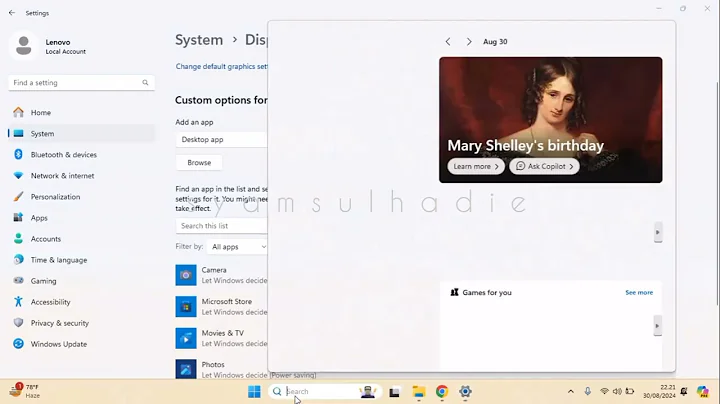Click the search magnifier in Find a setting
Image resolution: width=720 pixels, height=404 pixels.
click(145, 83)
